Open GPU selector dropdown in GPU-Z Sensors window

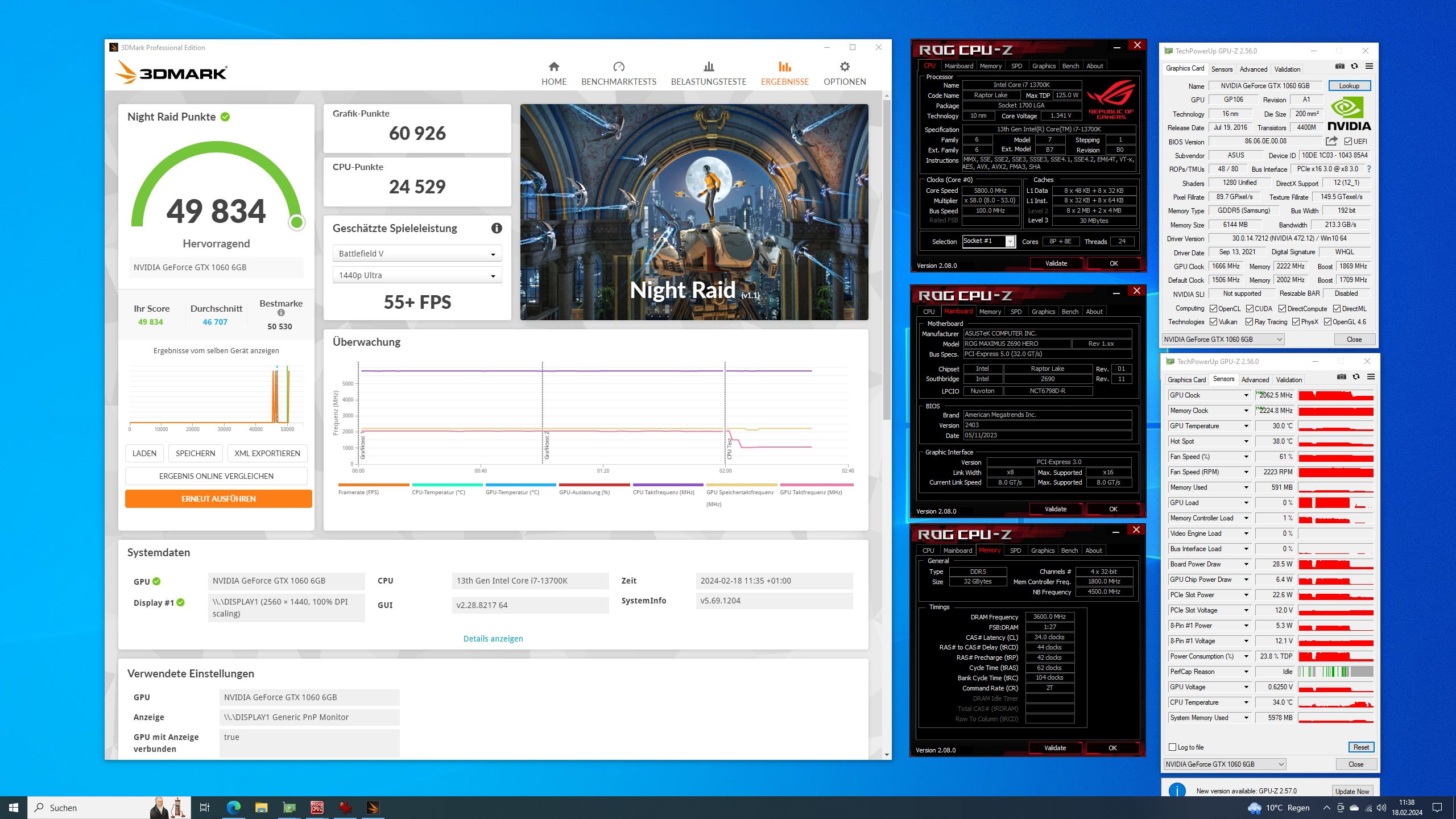coord(1225,764)
